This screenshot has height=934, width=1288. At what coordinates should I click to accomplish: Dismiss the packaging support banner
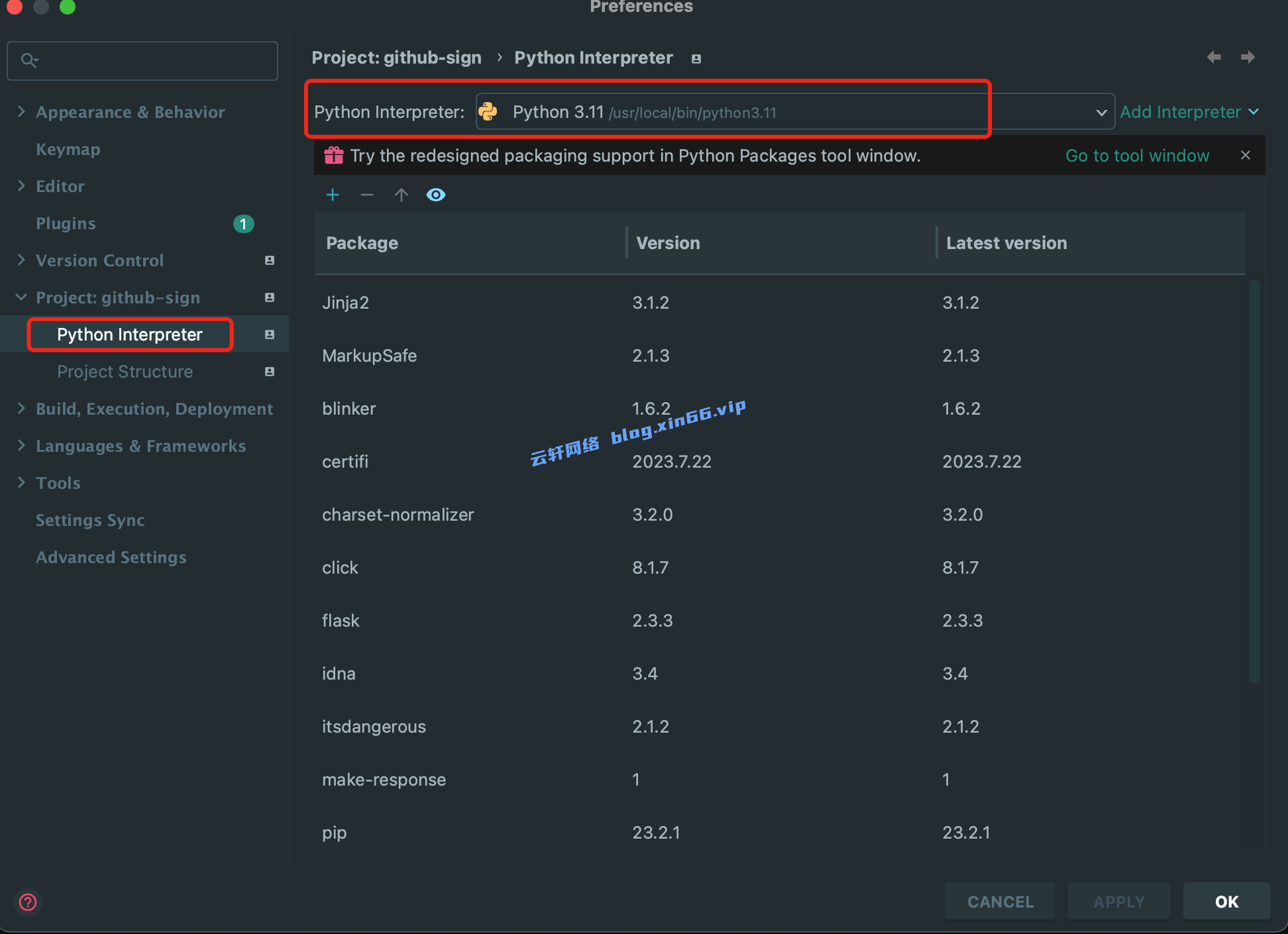[x=1246, y=155]
